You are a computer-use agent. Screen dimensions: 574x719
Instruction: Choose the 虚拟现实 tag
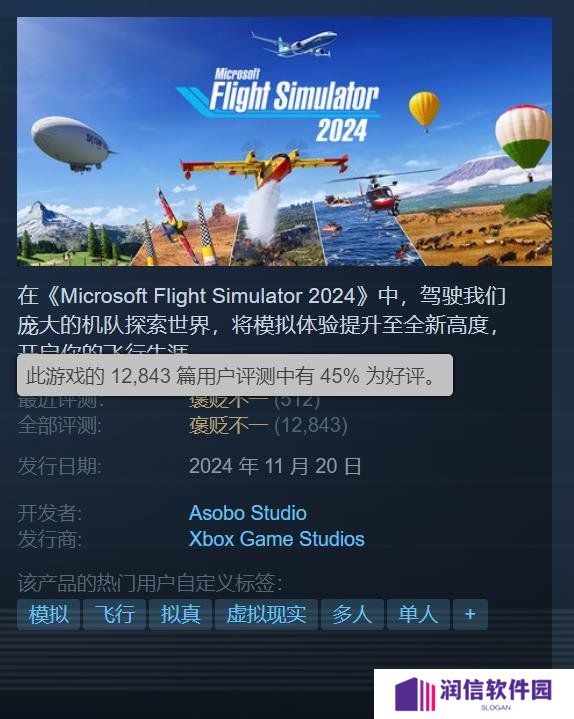266,614
